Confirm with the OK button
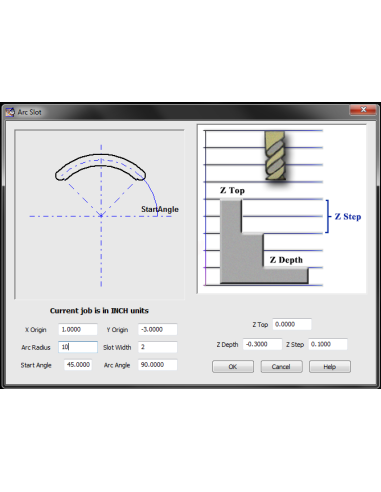 [x=233, y=367]
